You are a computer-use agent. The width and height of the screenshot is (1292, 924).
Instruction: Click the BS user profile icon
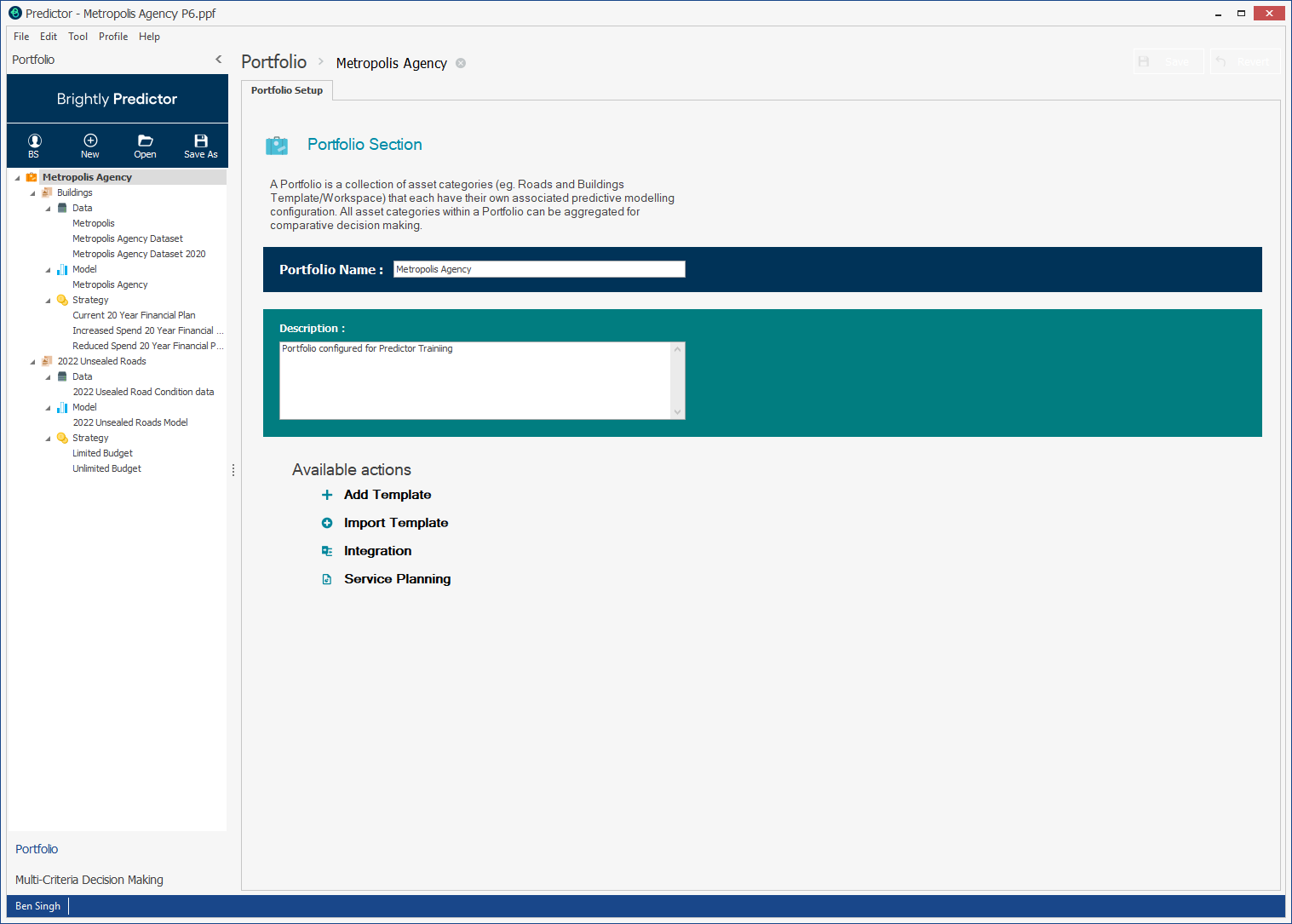click(x=34, y=141)
